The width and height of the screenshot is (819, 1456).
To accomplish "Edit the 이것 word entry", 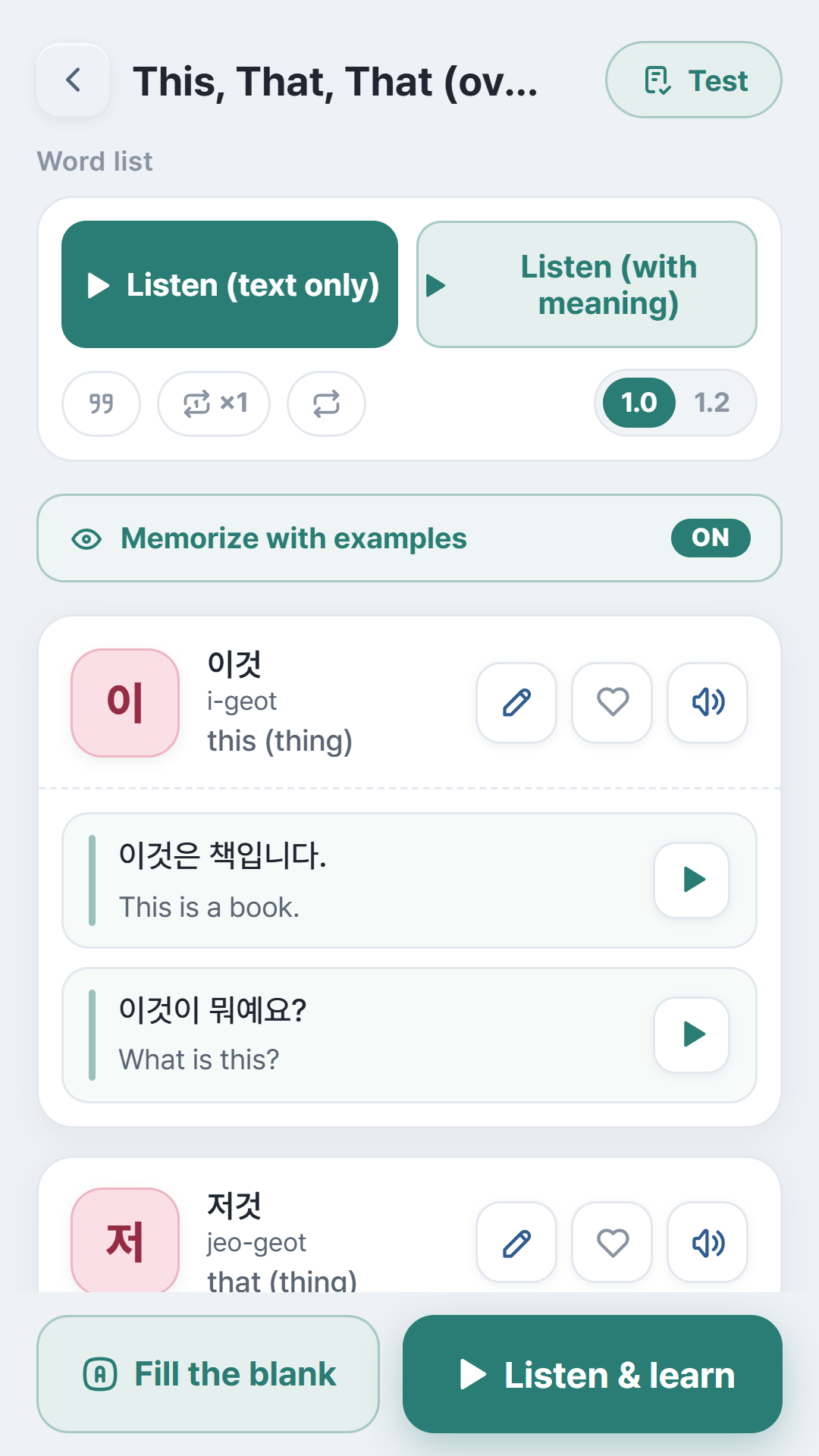I will click(x=516, y=702).
